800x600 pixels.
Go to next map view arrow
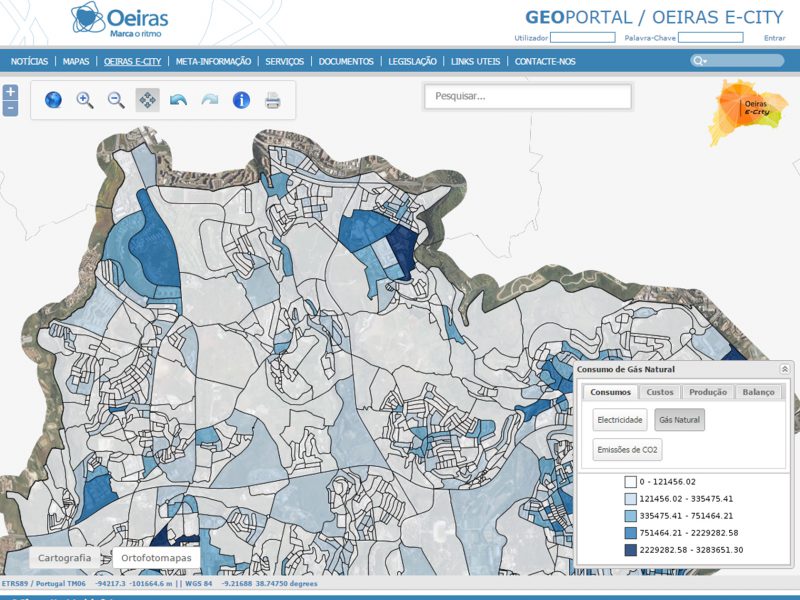[x=210, y=100]
